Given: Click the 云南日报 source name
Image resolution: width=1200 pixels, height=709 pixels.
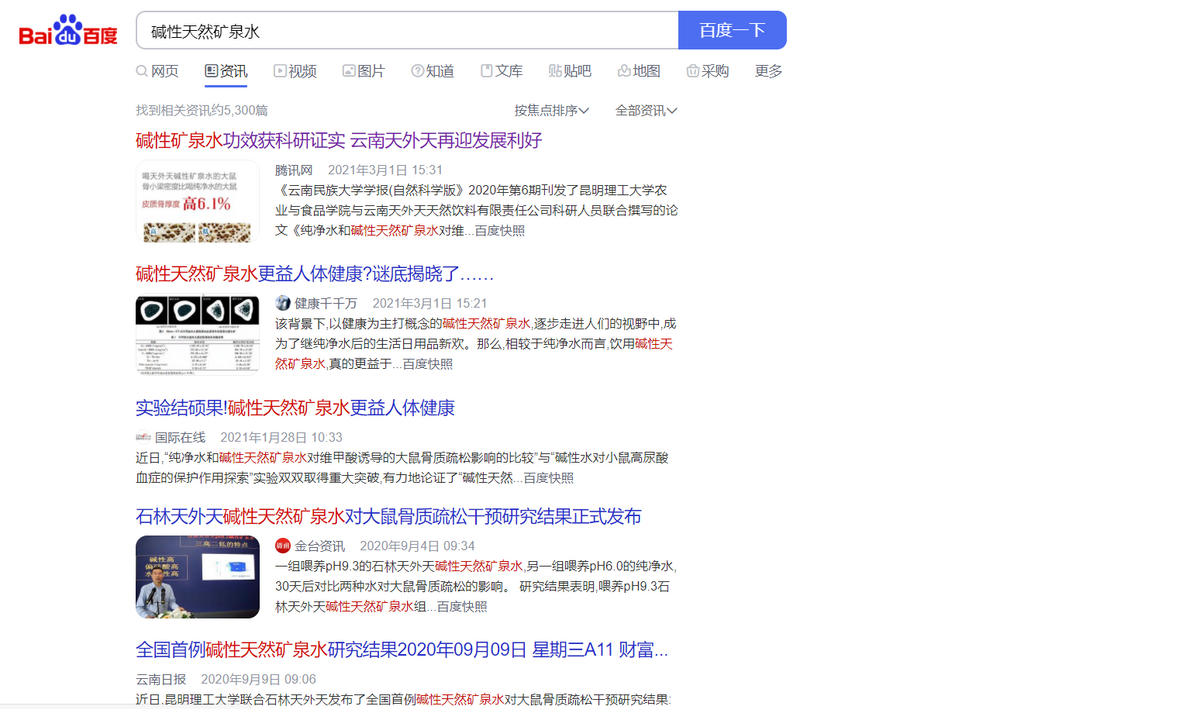Looking at the screenshot, I should [161, 679].
